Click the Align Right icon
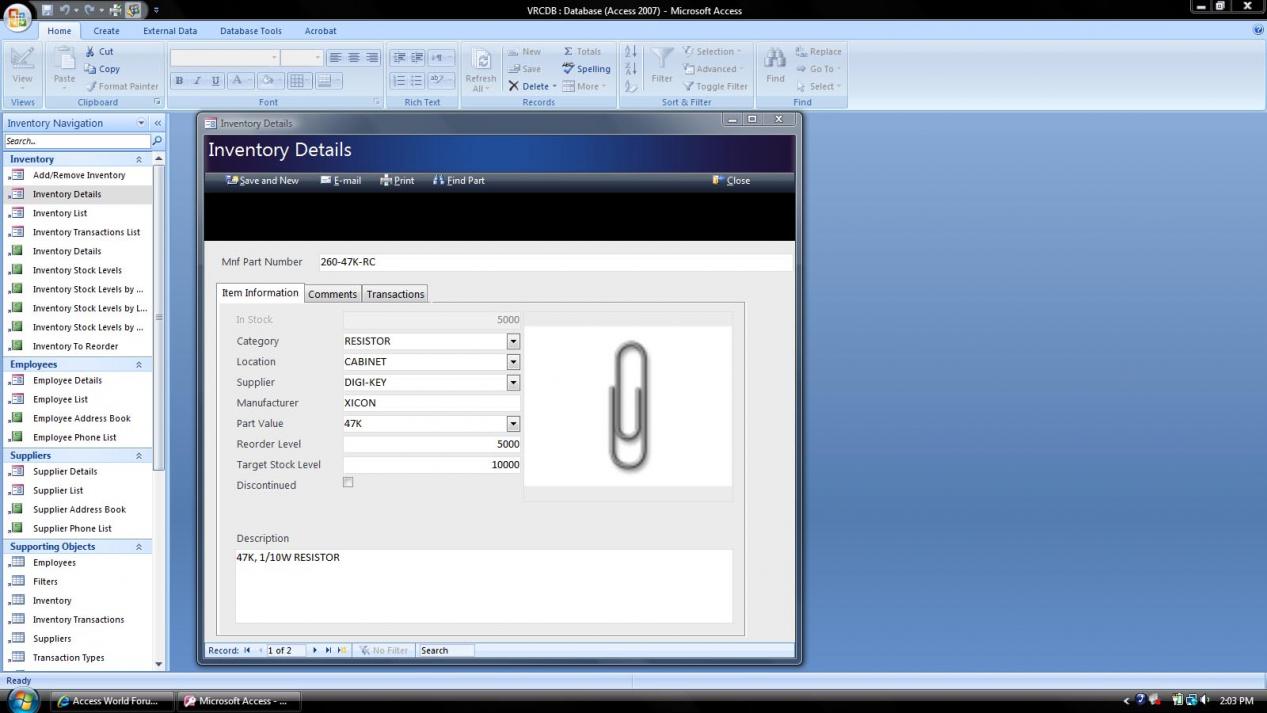The image size is (1267, 713). [x=372, y=58]
